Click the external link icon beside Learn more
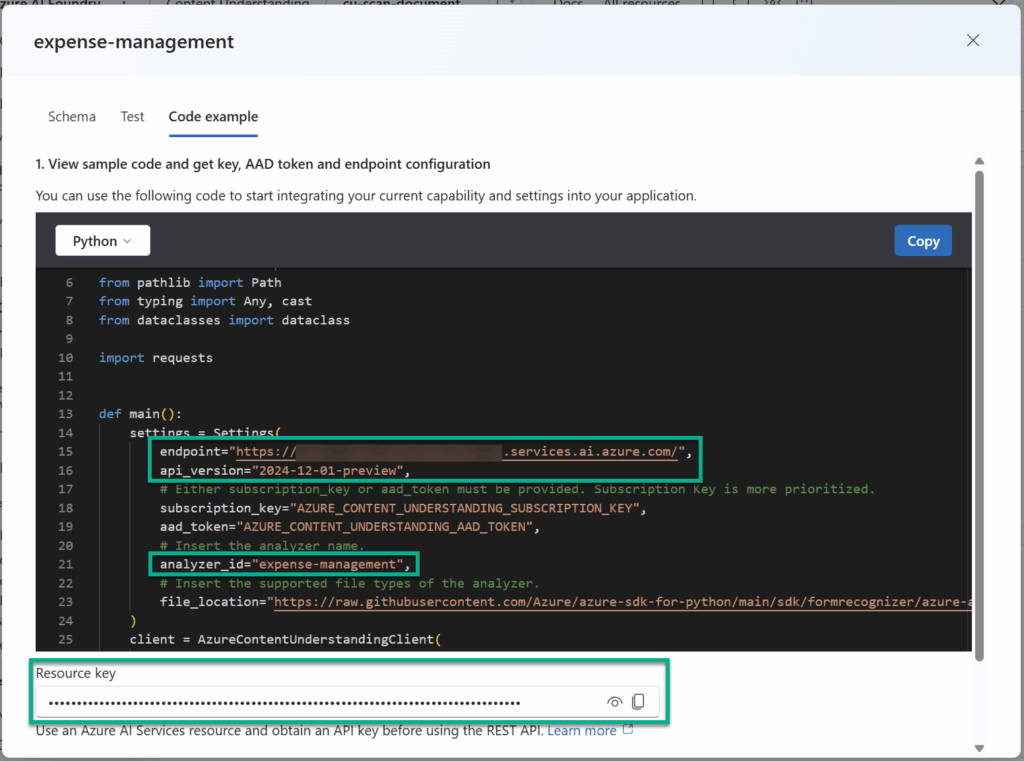 pyautogui.click(x=628, y=729)
